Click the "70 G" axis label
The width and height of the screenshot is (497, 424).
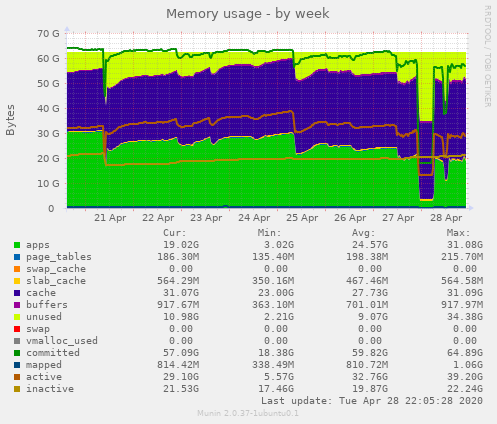[x=48, y=34]
